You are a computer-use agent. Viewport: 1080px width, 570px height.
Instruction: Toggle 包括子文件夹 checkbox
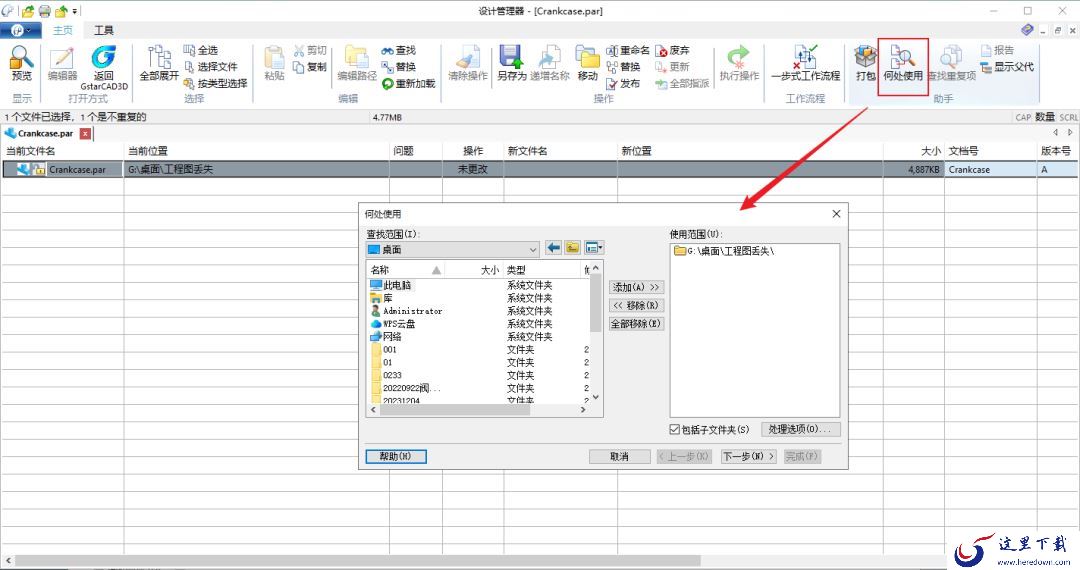coord(675,430)
